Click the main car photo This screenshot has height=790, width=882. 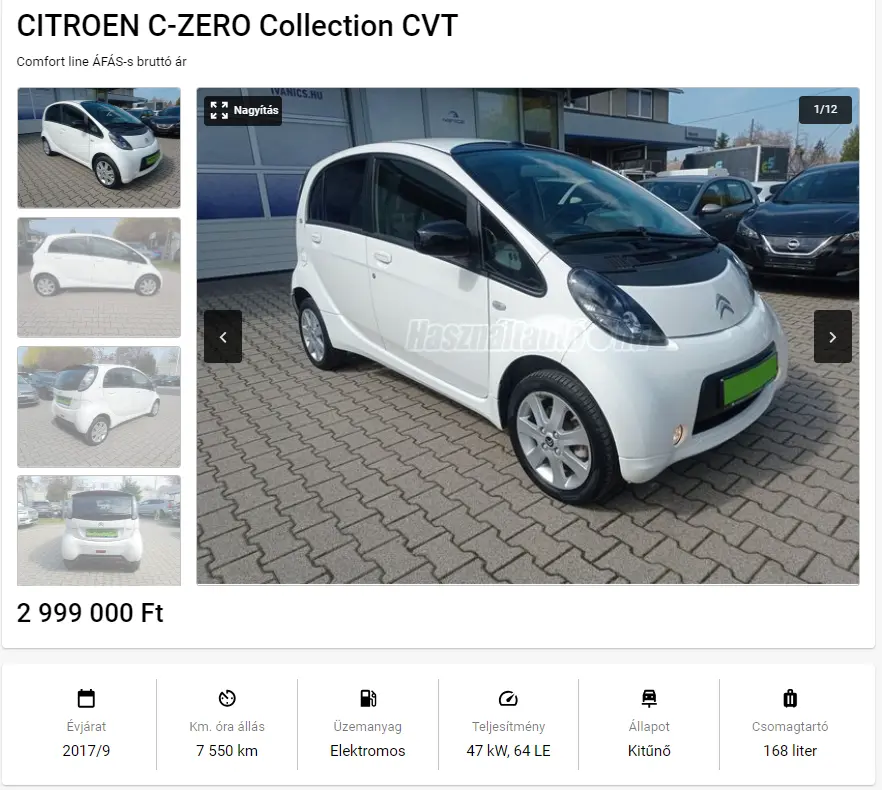tap(528, 336)
